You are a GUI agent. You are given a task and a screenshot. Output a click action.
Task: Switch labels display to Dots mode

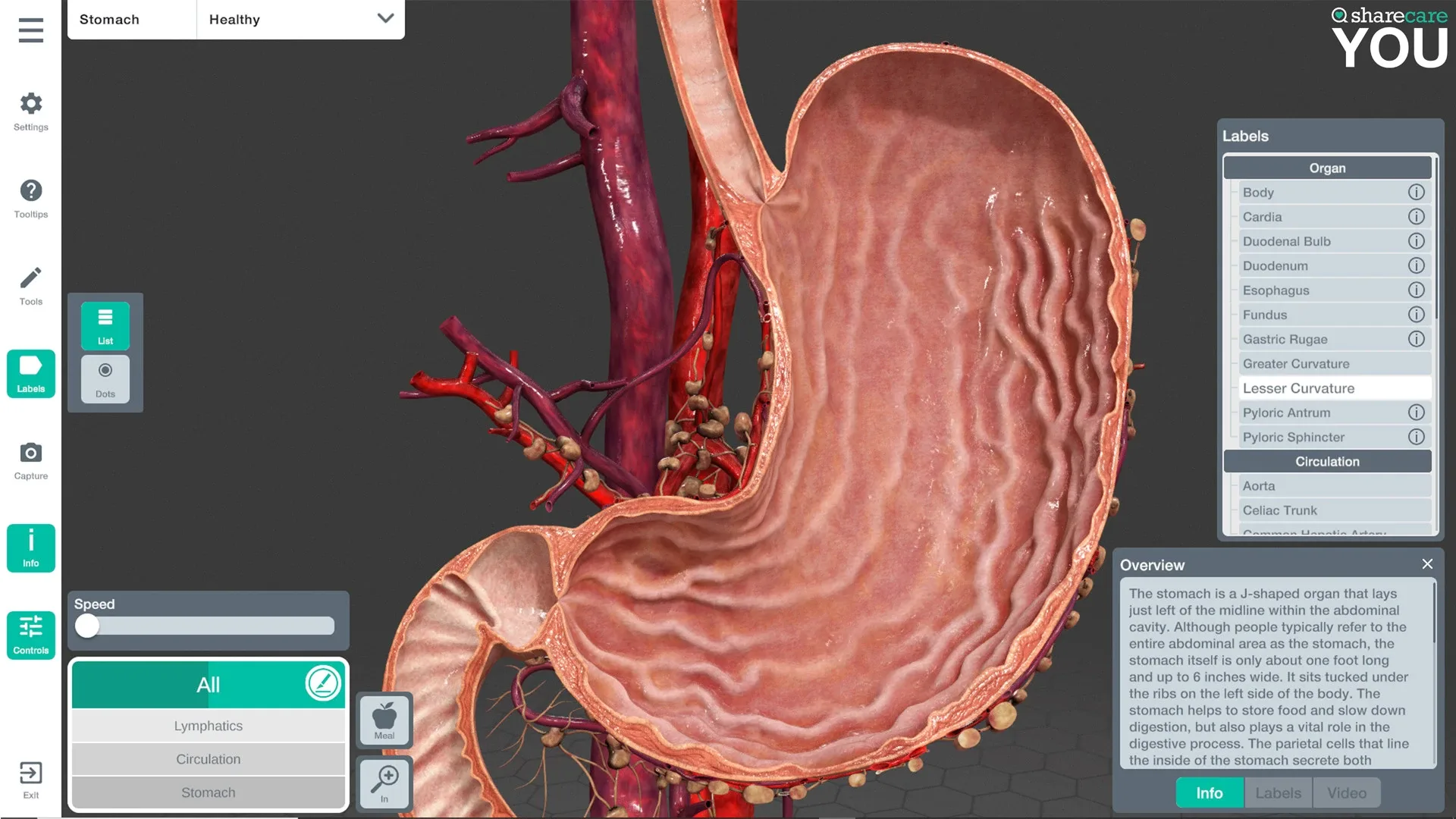[105, 378]
